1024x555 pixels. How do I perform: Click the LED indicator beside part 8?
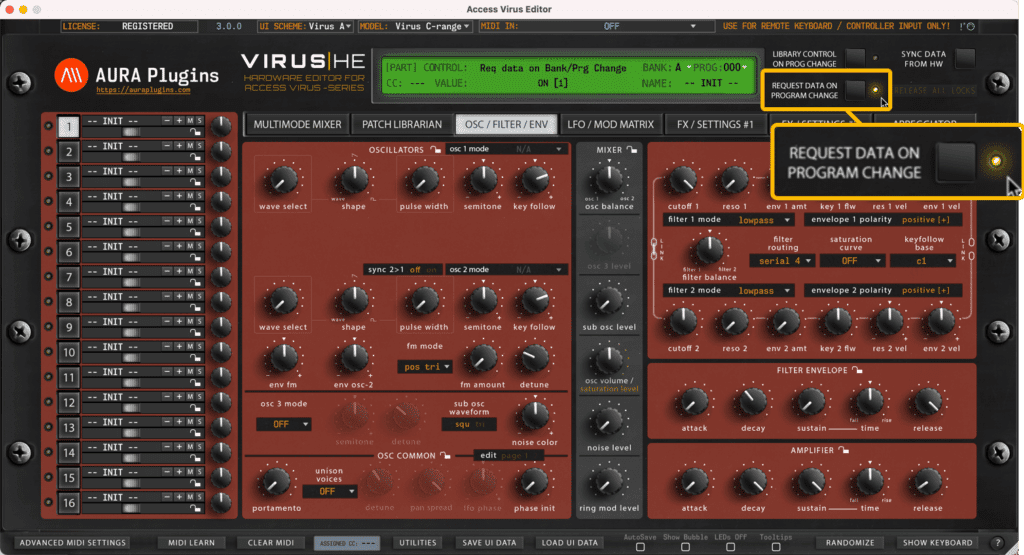point(48,302)
